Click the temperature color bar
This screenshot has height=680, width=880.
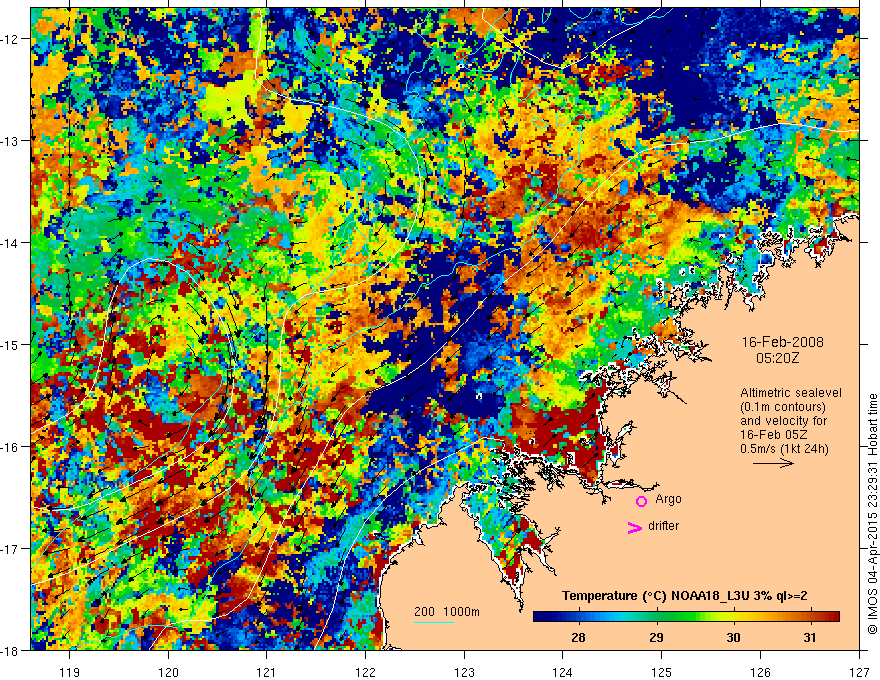click(686, 616)
